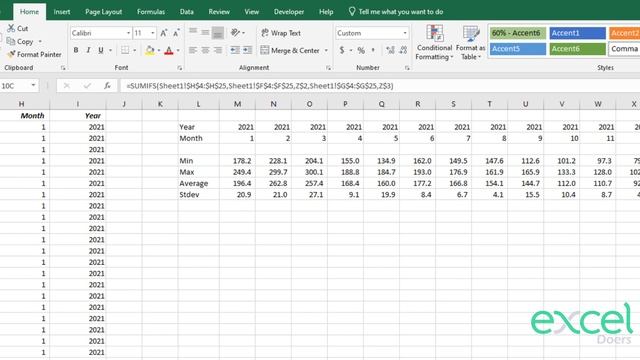Increase font size with the larger A icon
The image size is (640, 360).
coord(164,33)
